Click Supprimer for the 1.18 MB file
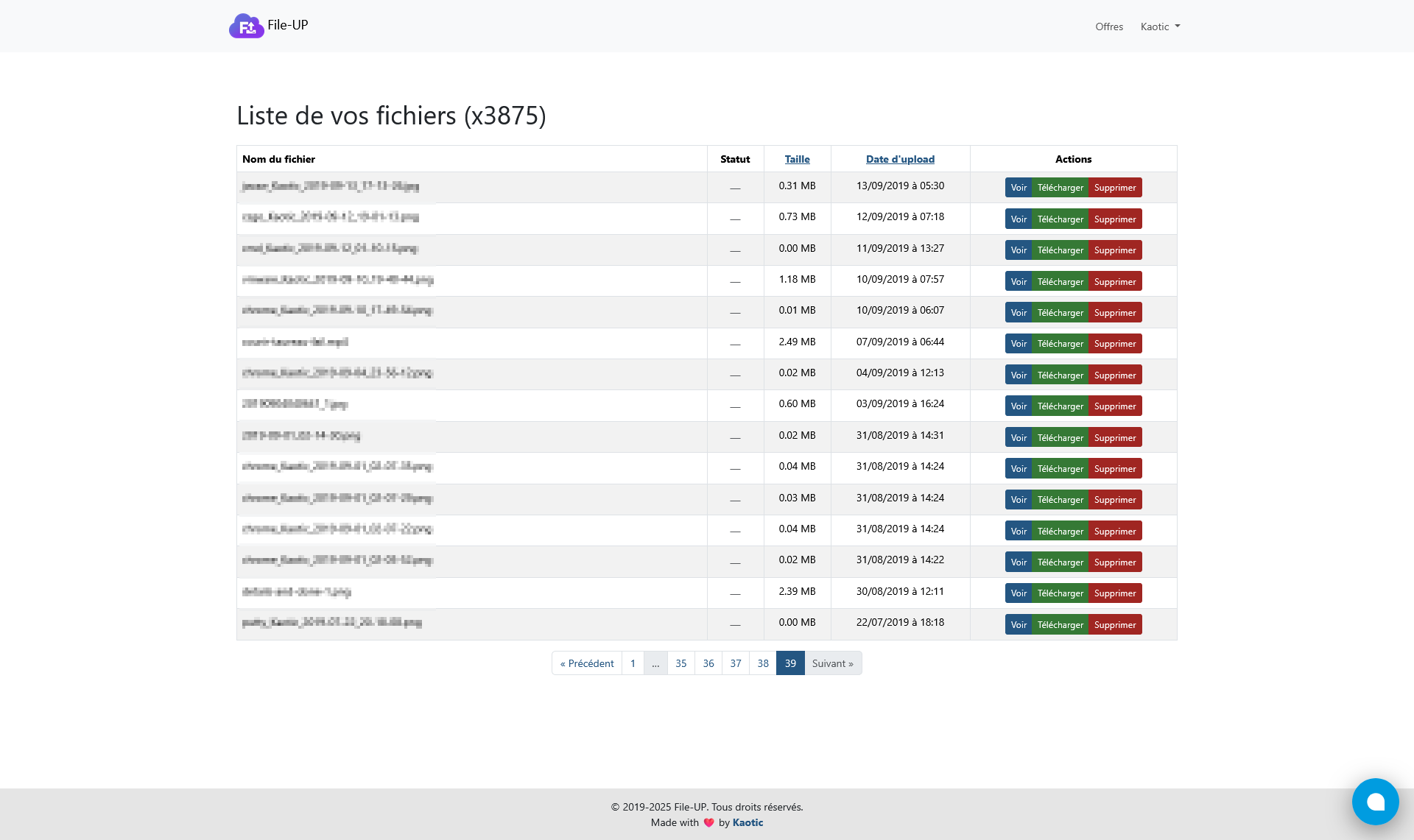This screenshot has height=840, width=1414. click(1114, 282)
